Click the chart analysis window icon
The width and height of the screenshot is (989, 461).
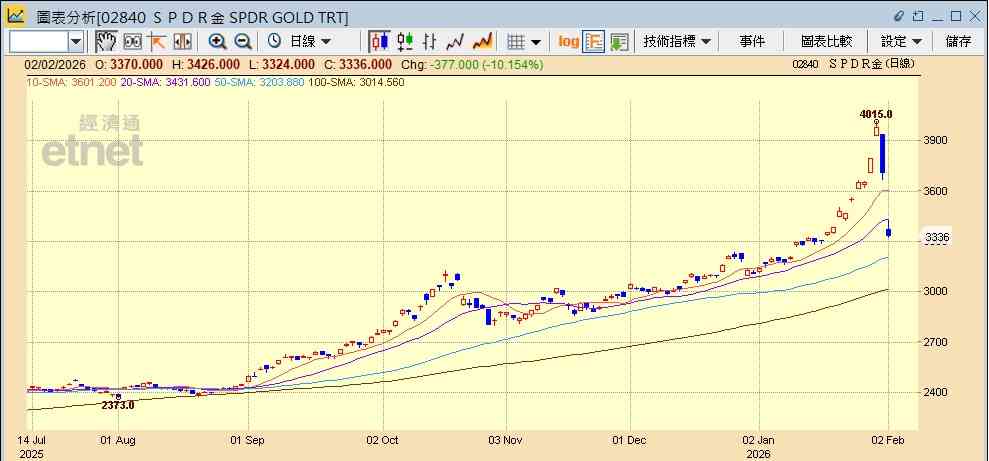pos(16,16)
